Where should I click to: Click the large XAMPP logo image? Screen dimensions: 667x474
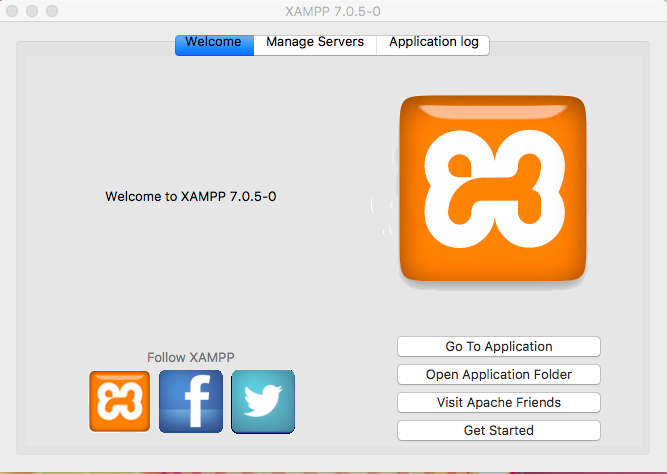tap(493, 188)
